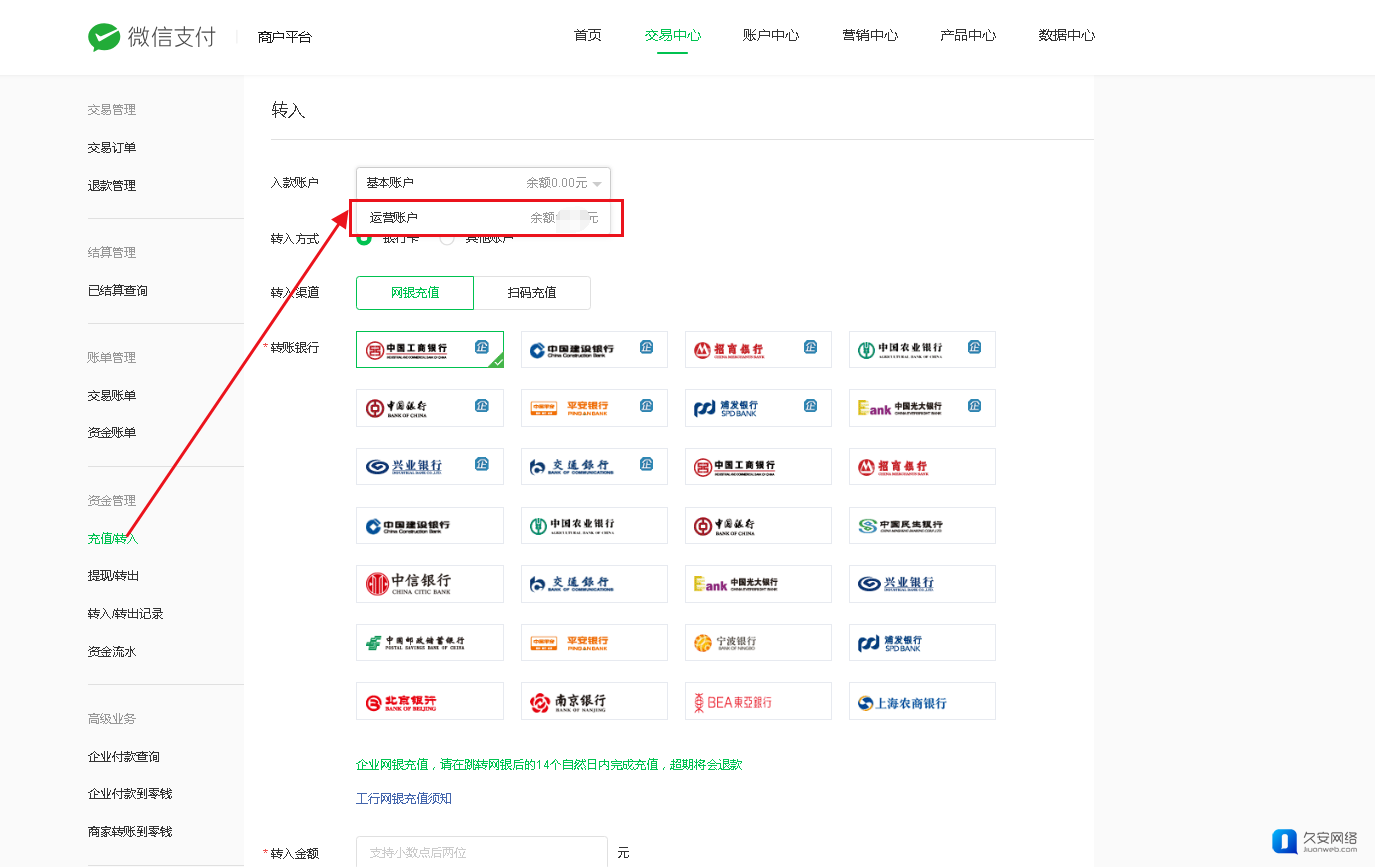Image resolution: width=1375 pixels, height=867 pixels.
Task: Open 企业付款查询 in the sidebar
Action: coord(124,757)
